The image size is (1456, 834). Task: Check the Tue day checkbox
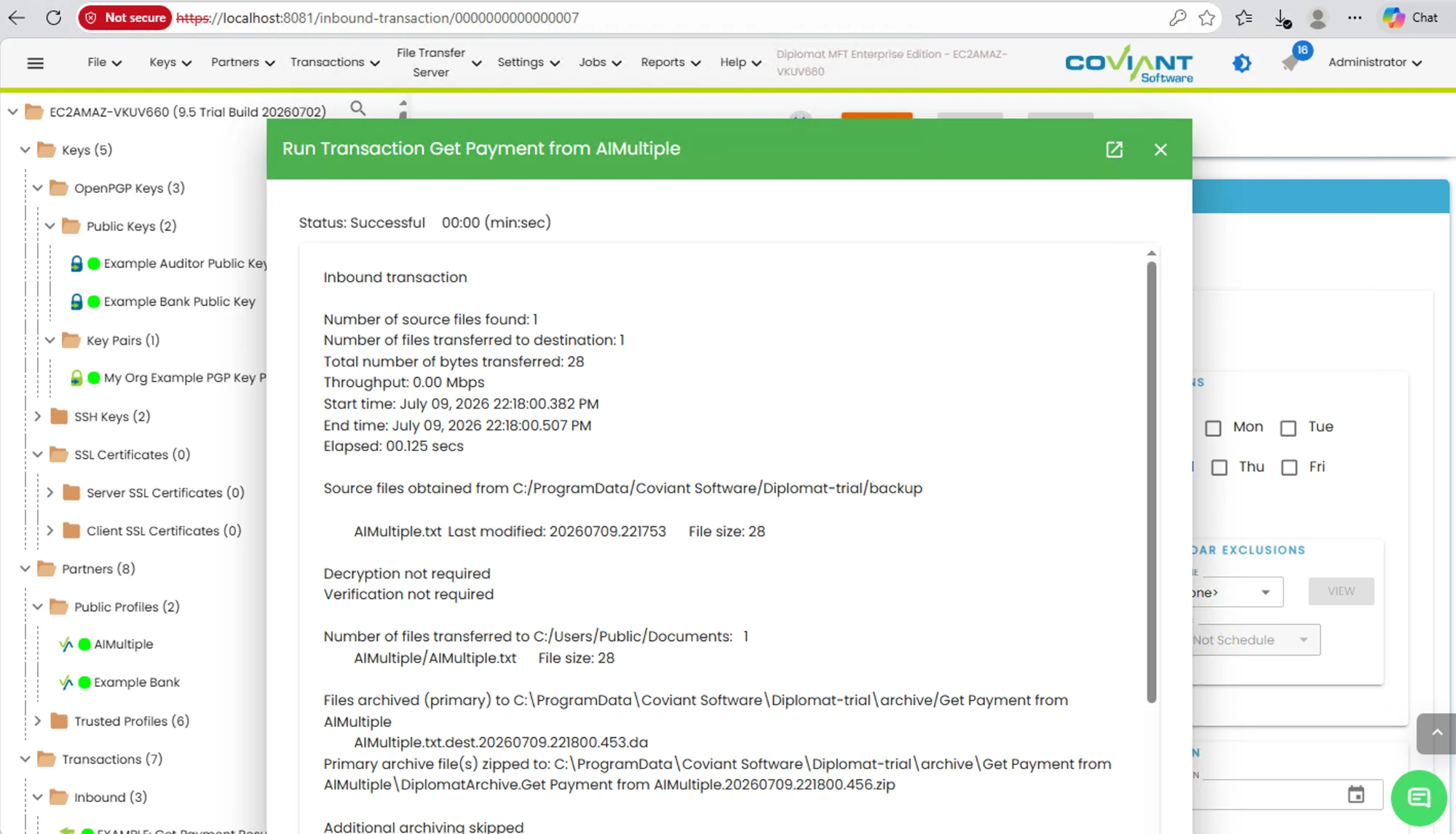tap(1288, 428)
